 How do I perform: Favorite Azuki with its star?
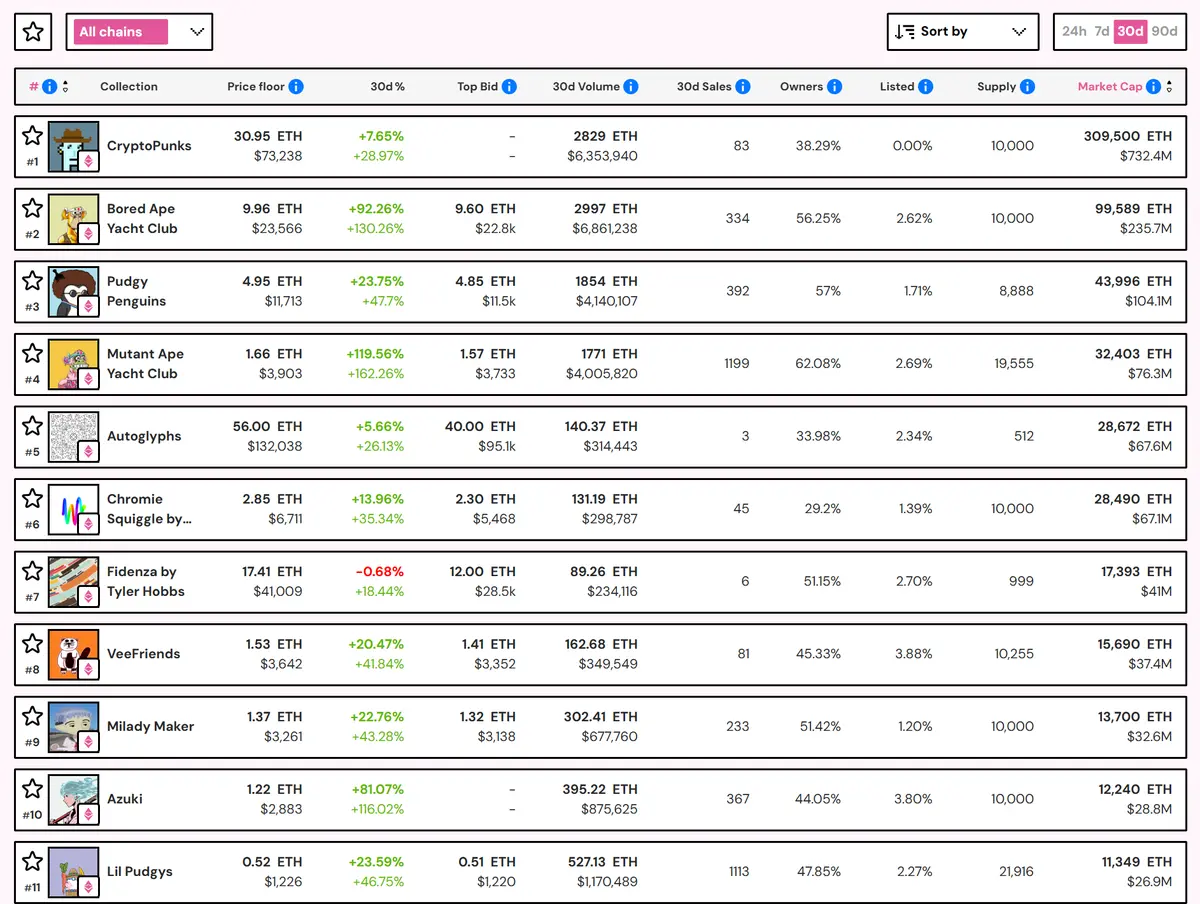point(33,788)
